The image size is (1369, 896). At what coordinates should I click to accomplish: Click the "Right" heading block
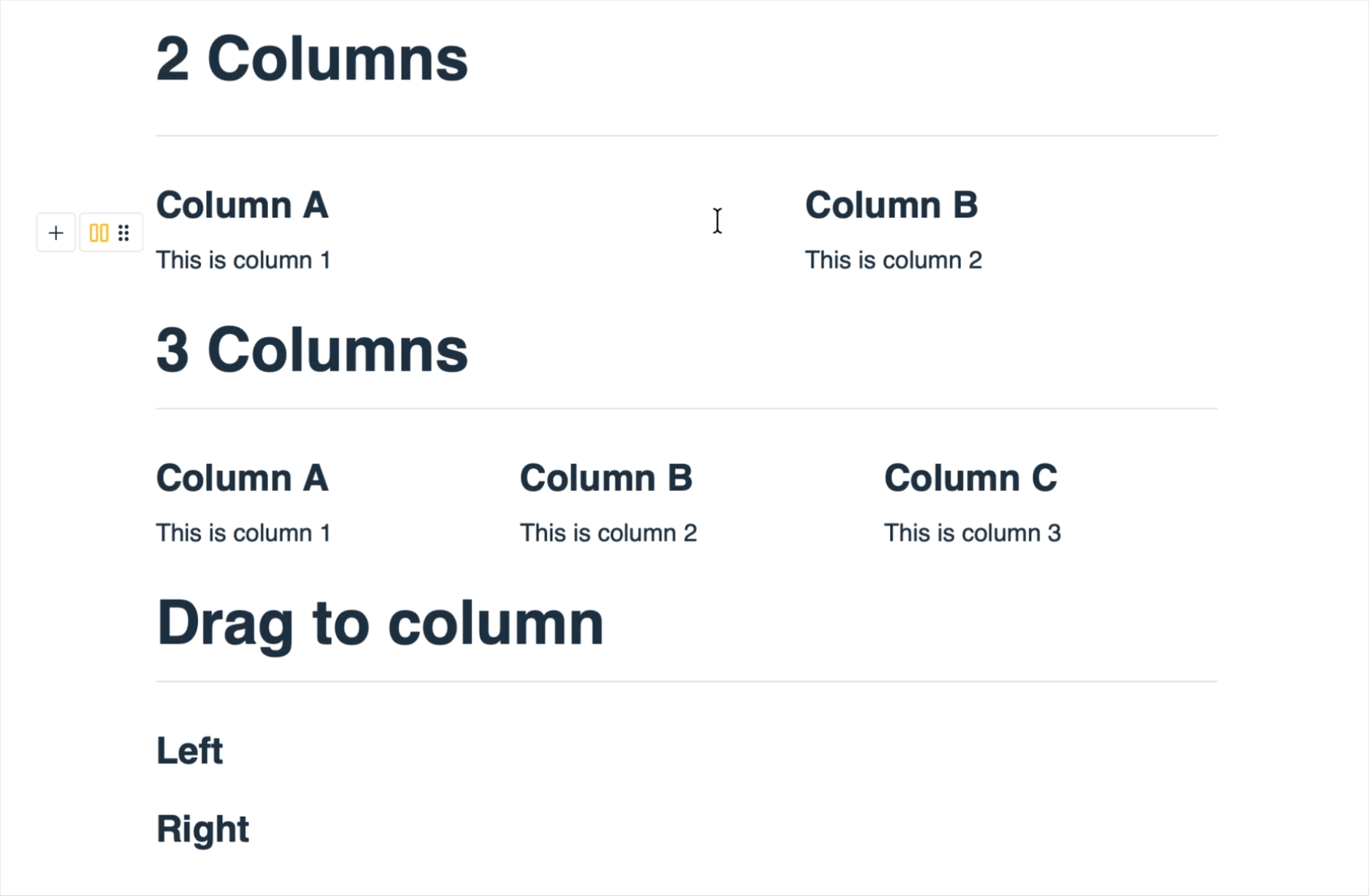203,828
